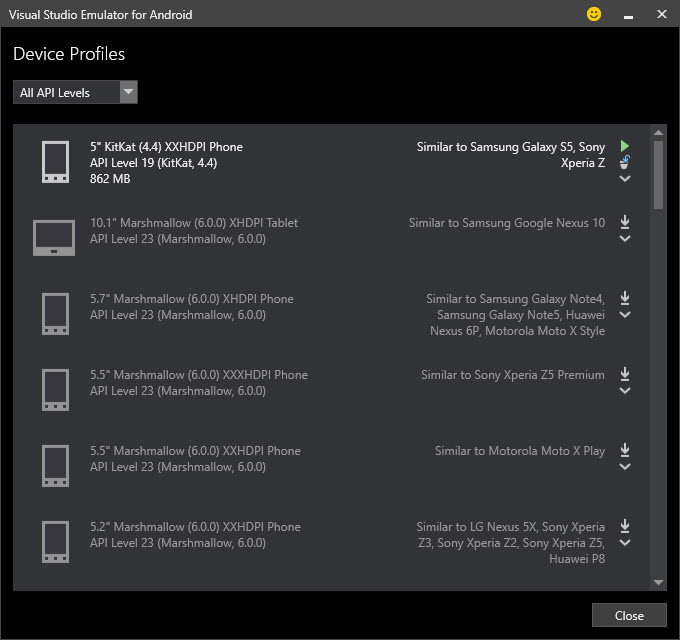Viewport: 680px width, 640px height.
Task: Click the scrollbar down arrow in device list
Action: click(658, 582)
